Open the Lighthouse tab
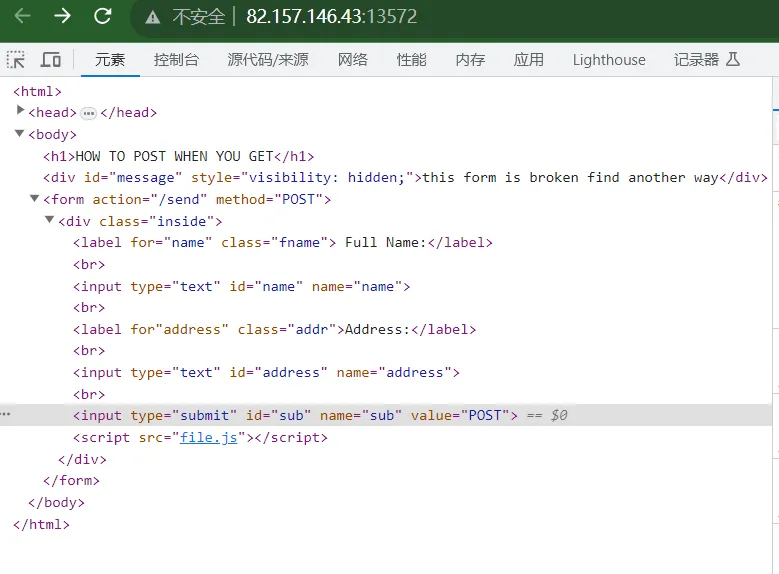This screenshot has height=574, width=779. click(609, 60)
